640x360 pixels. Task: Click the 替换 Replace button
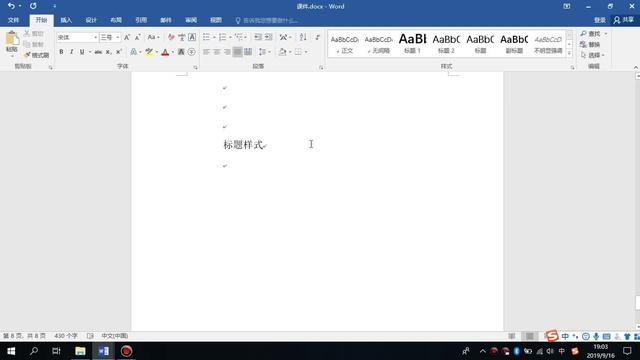click(590, 44)
